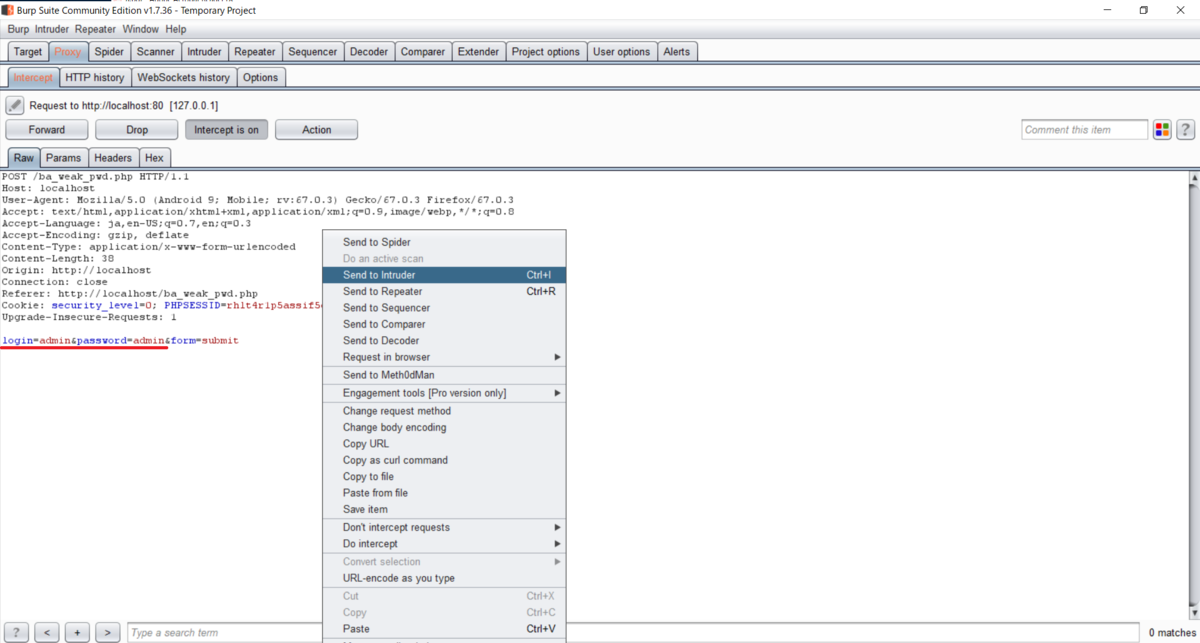Select Send to Intruder menu entry
This screenshot has width=1200, height=643.
(x=444, y=275)
